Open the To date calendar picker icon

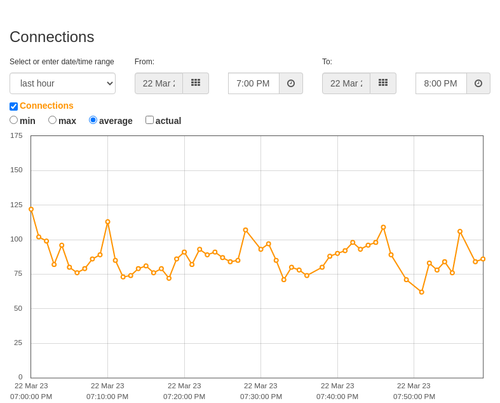pos(383,83)
